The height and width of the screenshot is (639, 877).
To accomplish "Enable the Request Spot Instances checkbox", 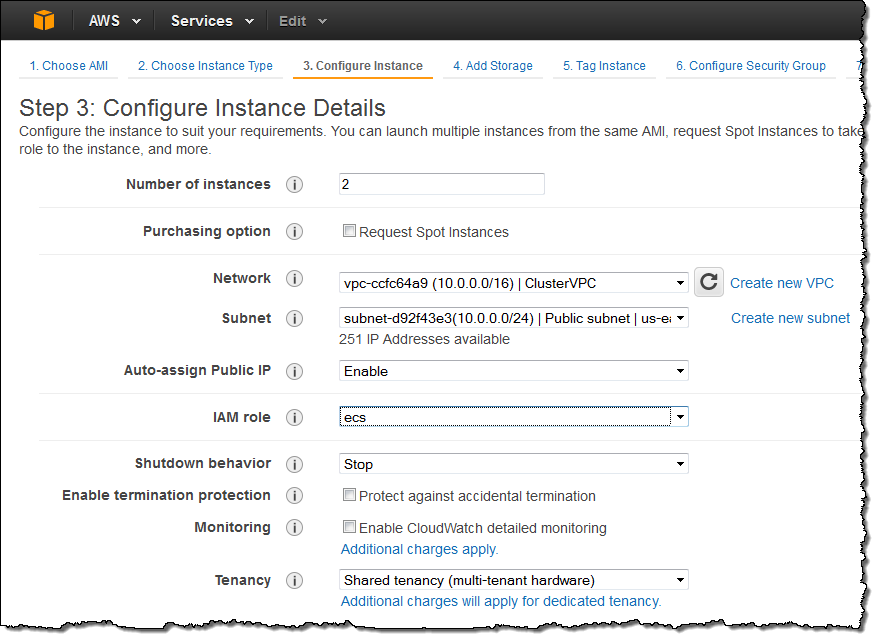I will (x=349, y=231).
